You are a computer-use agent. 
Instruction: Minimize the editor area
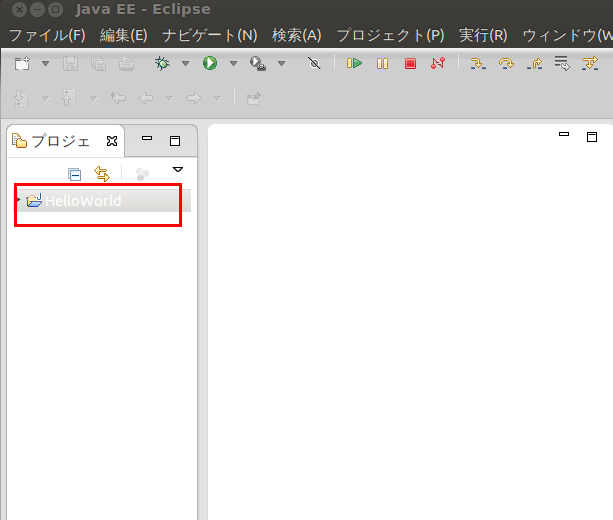click(x=564, y=134)
